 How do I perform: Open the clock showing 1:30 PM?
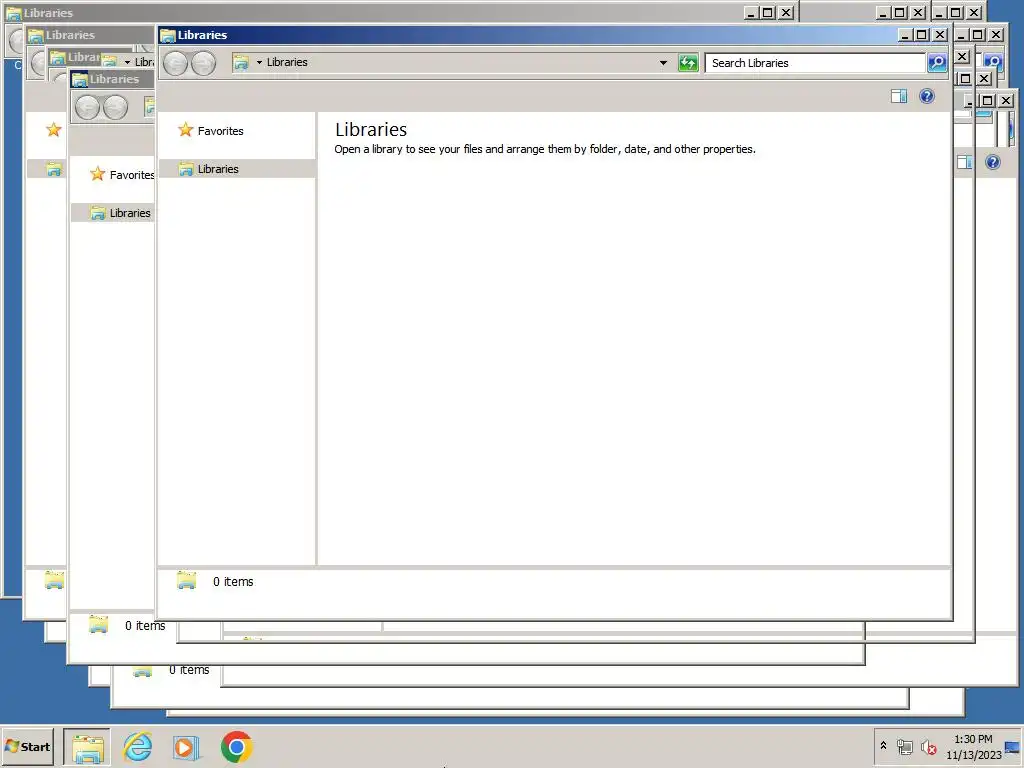973,746
